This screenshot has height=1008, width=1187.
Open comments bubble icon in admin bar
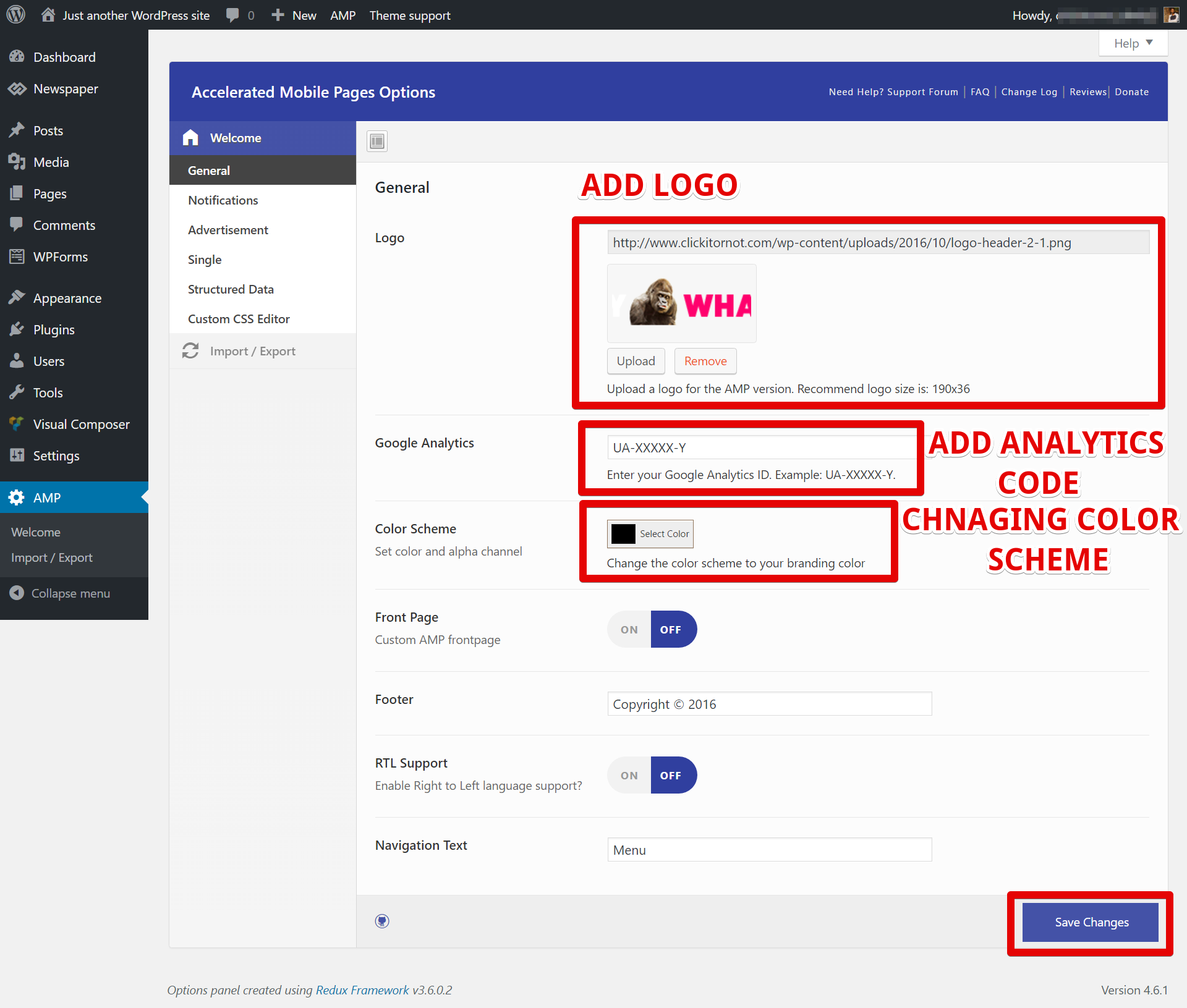(x=232, y=15)
